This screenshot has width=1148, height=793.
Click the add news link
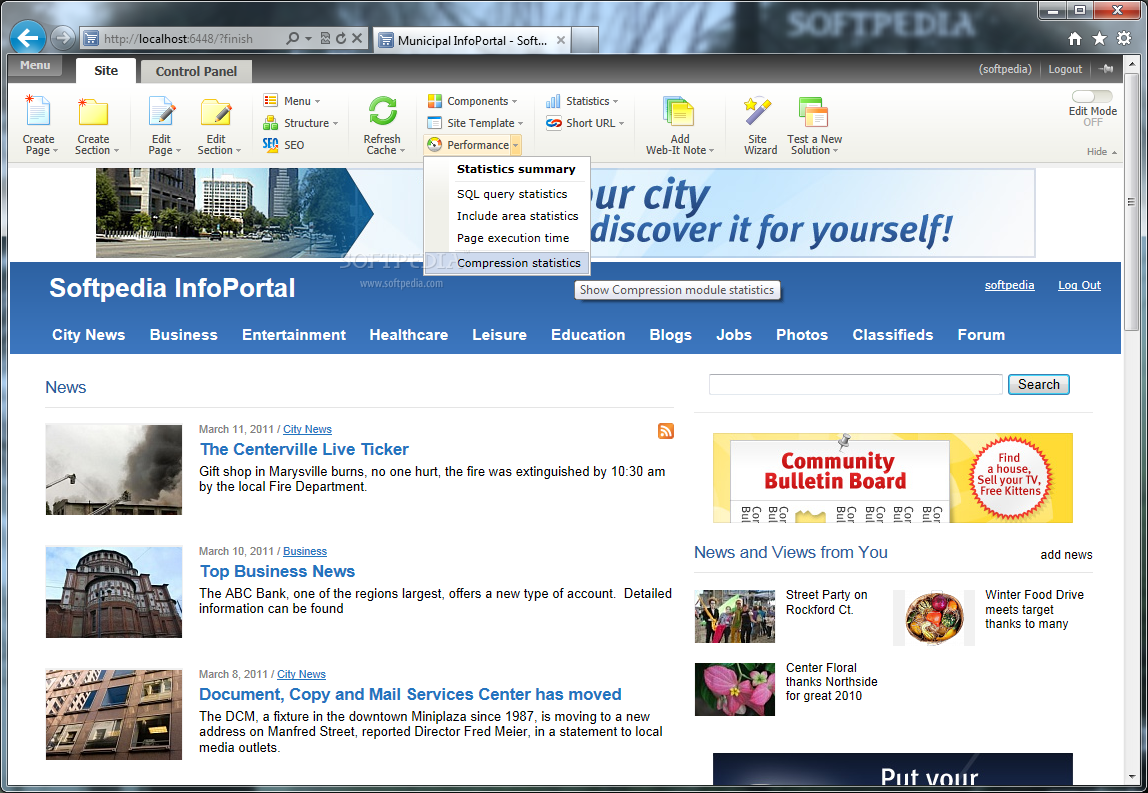point(1066,554)
